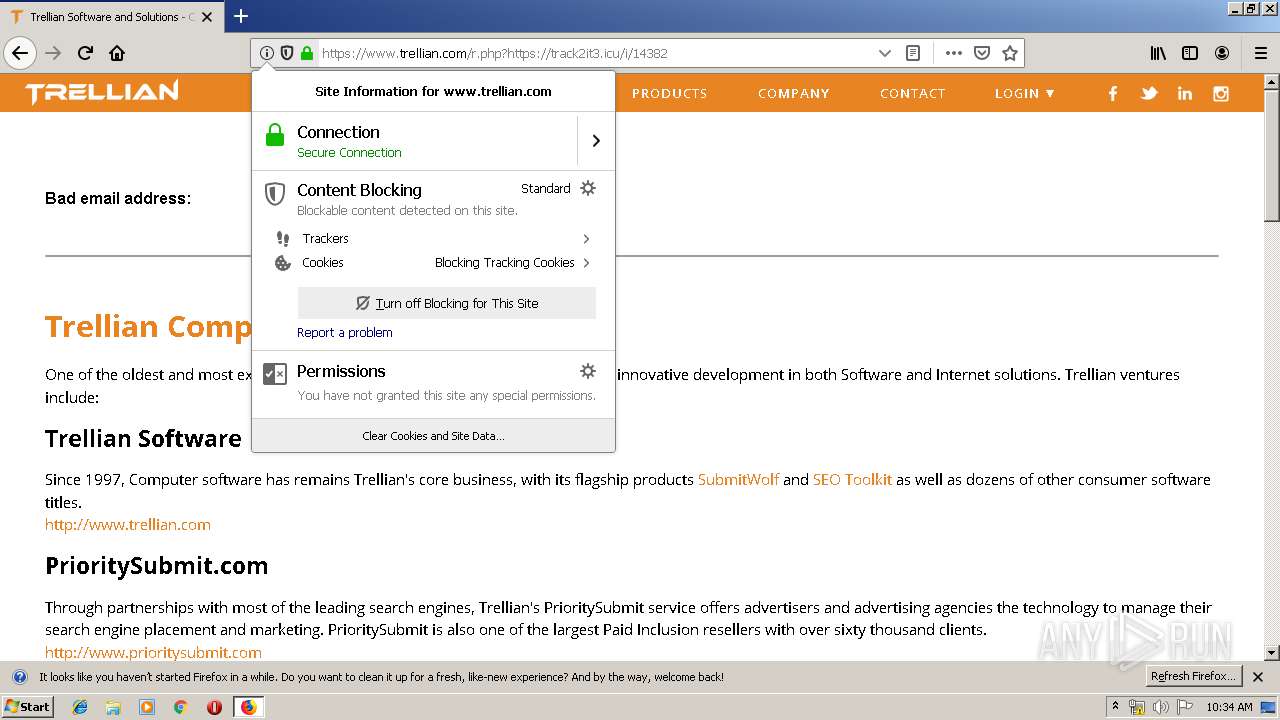
Task: Click Clear Cookies and Site Data
Action: point(433,436)
